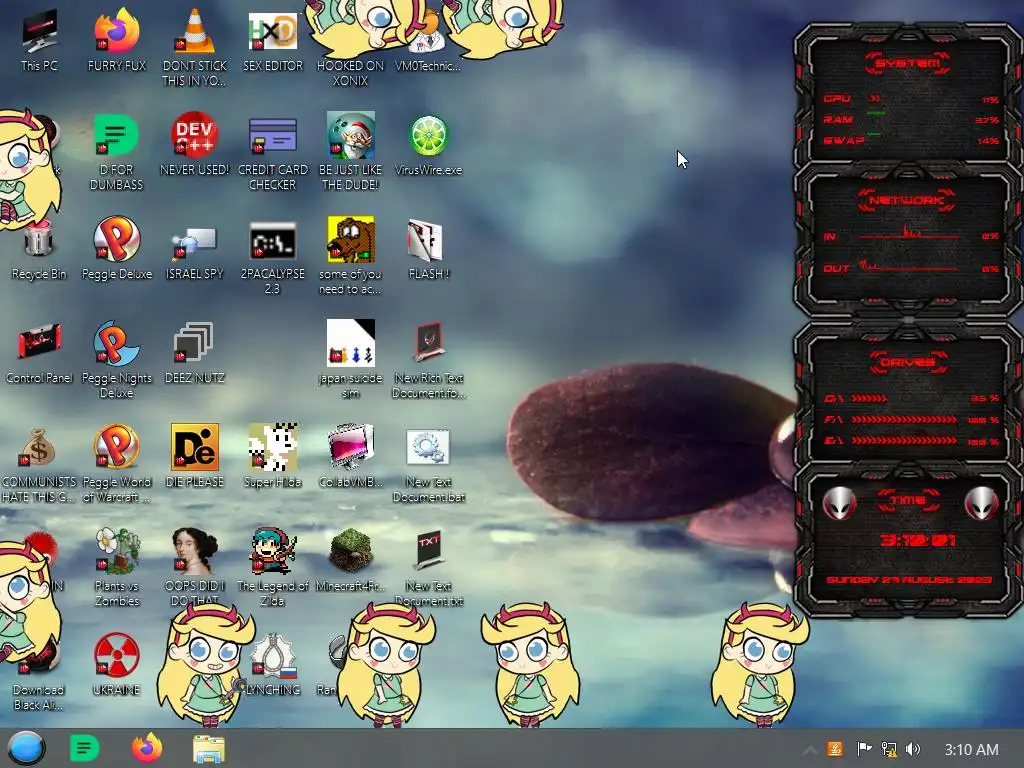
Task: Click the orange tray application icon
Action: pos(835,749)
